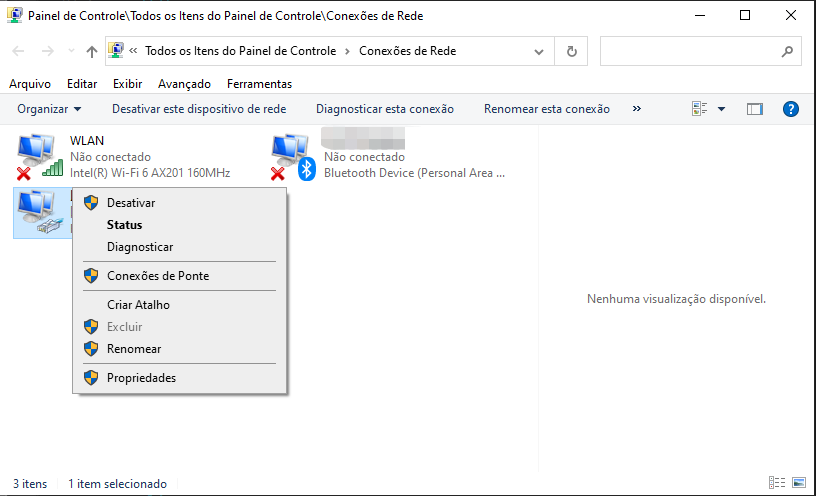Click the refresh button in address bar
The image size is (816, 496).
tap(571, 51)
